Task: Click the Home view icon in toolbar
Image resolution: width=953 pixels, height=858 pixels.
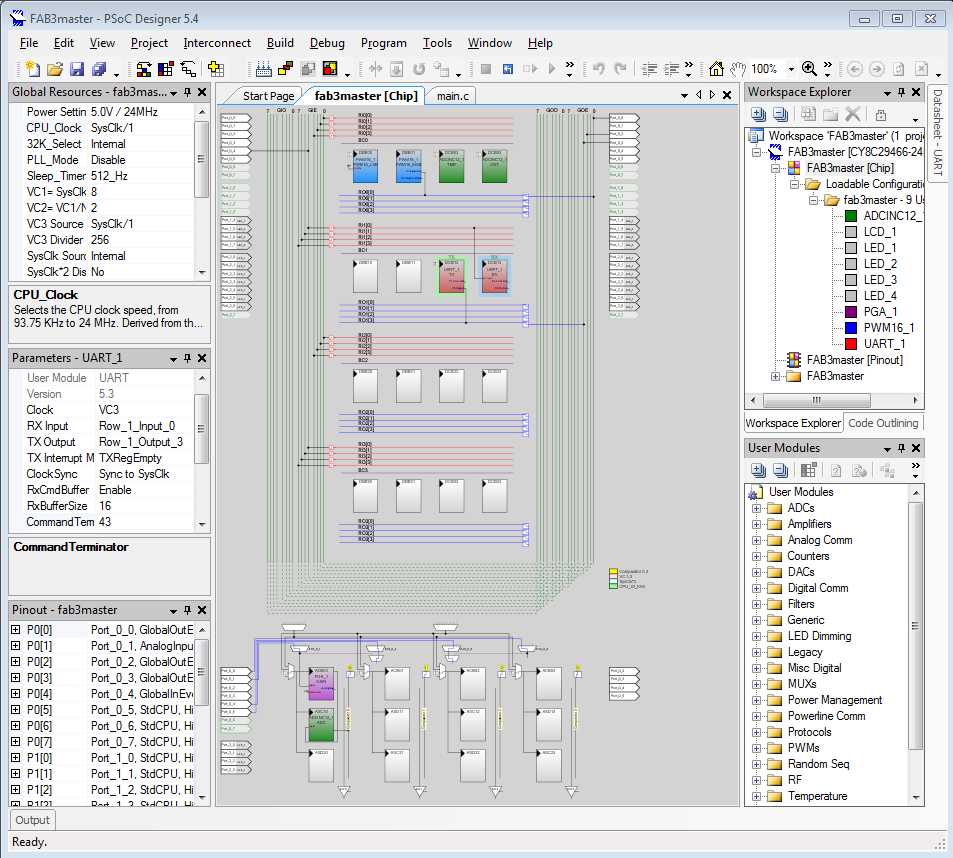Action: (x=716, y=69)
